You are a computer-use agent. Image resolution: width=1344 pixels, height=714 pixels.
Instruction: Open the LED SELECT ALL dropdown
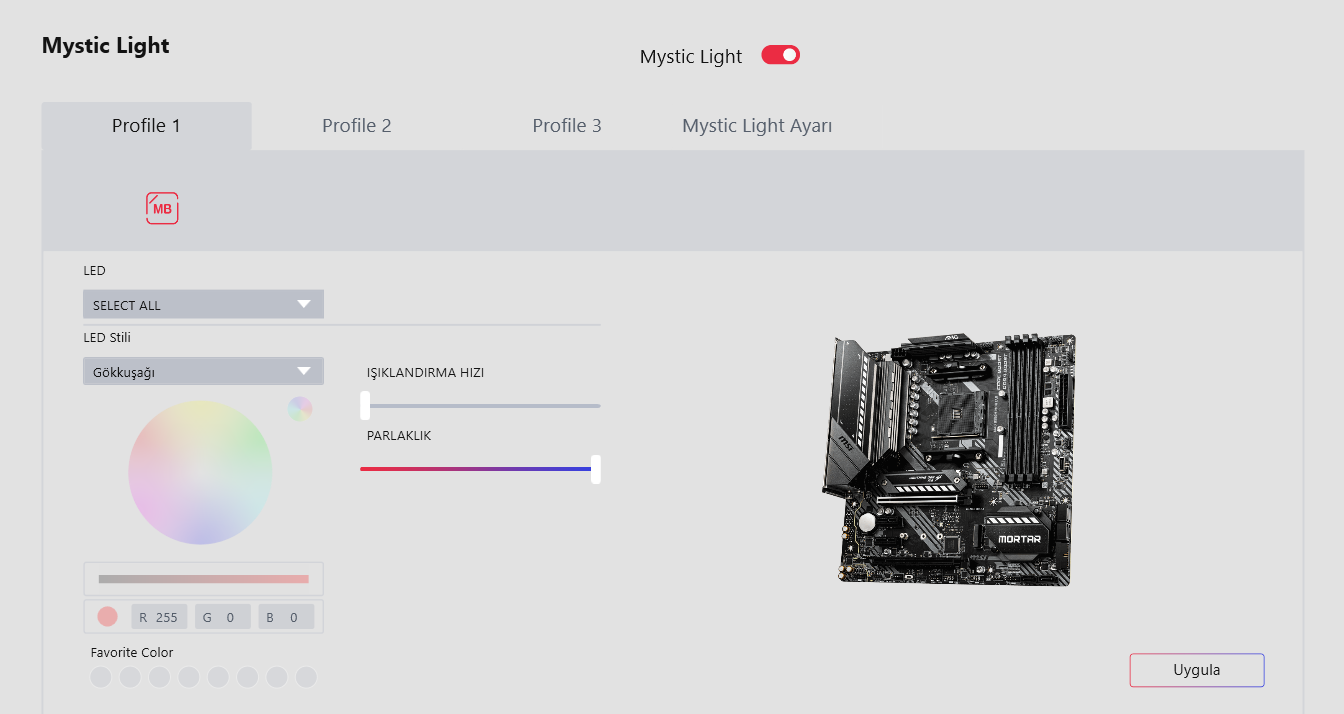pyautogui.click(x=203, y=304)
